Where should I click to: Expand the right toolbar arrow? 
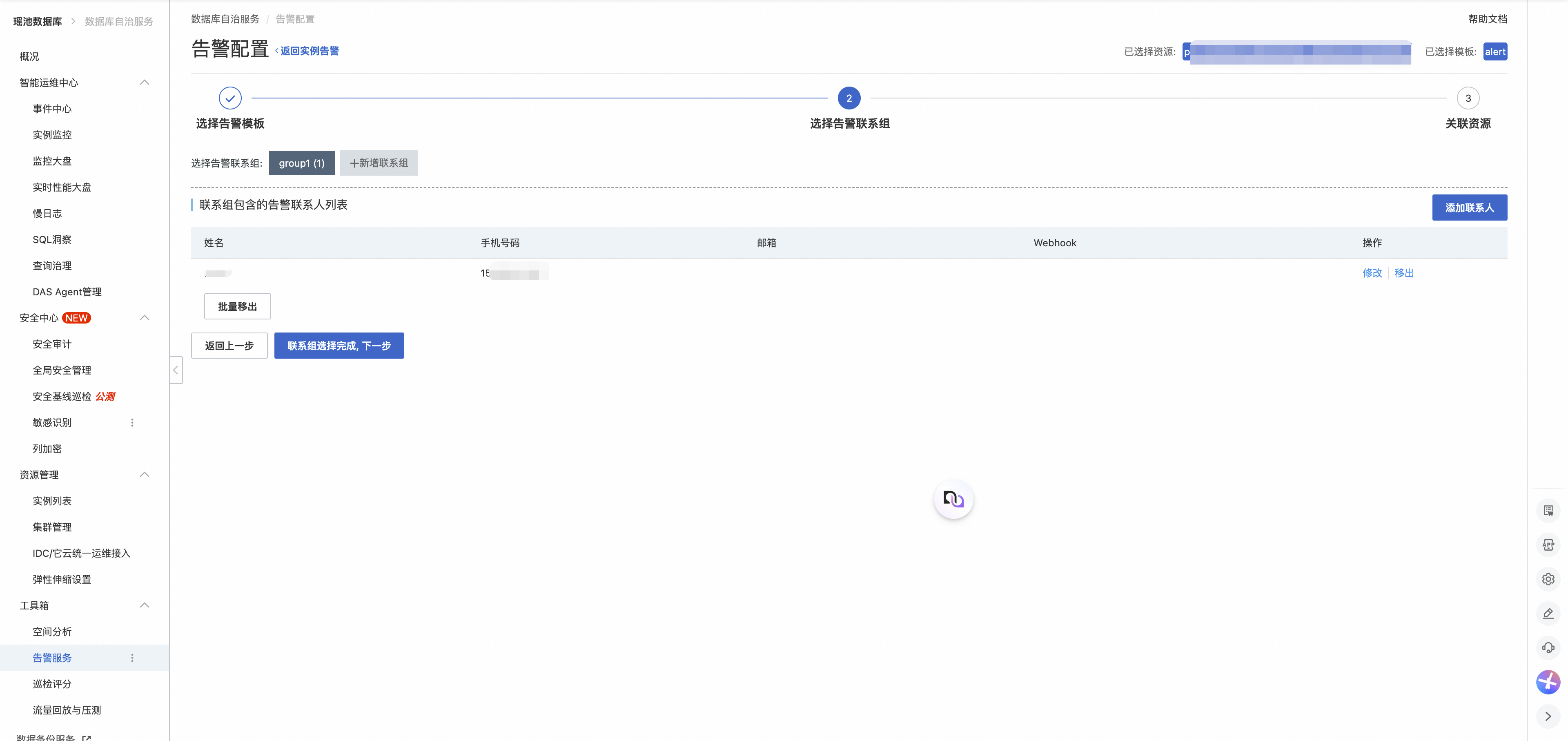[x=1548, y=716]
